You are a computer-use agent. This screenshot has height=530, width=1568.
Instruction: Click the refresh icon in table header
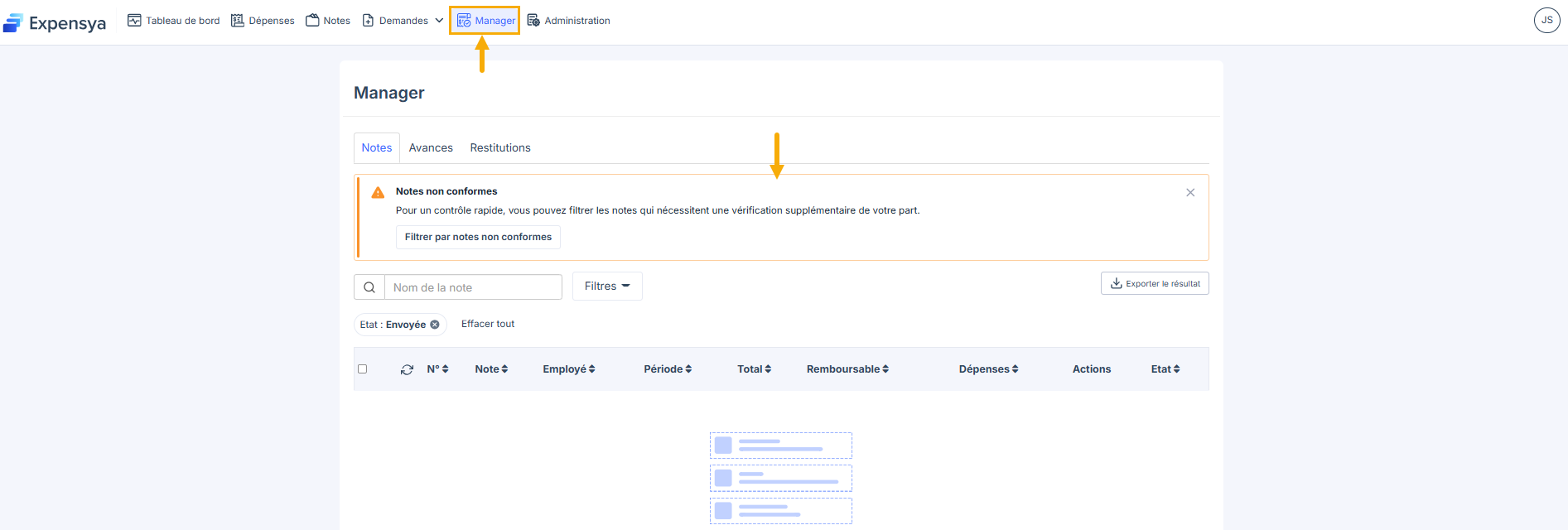click(407, 369)
